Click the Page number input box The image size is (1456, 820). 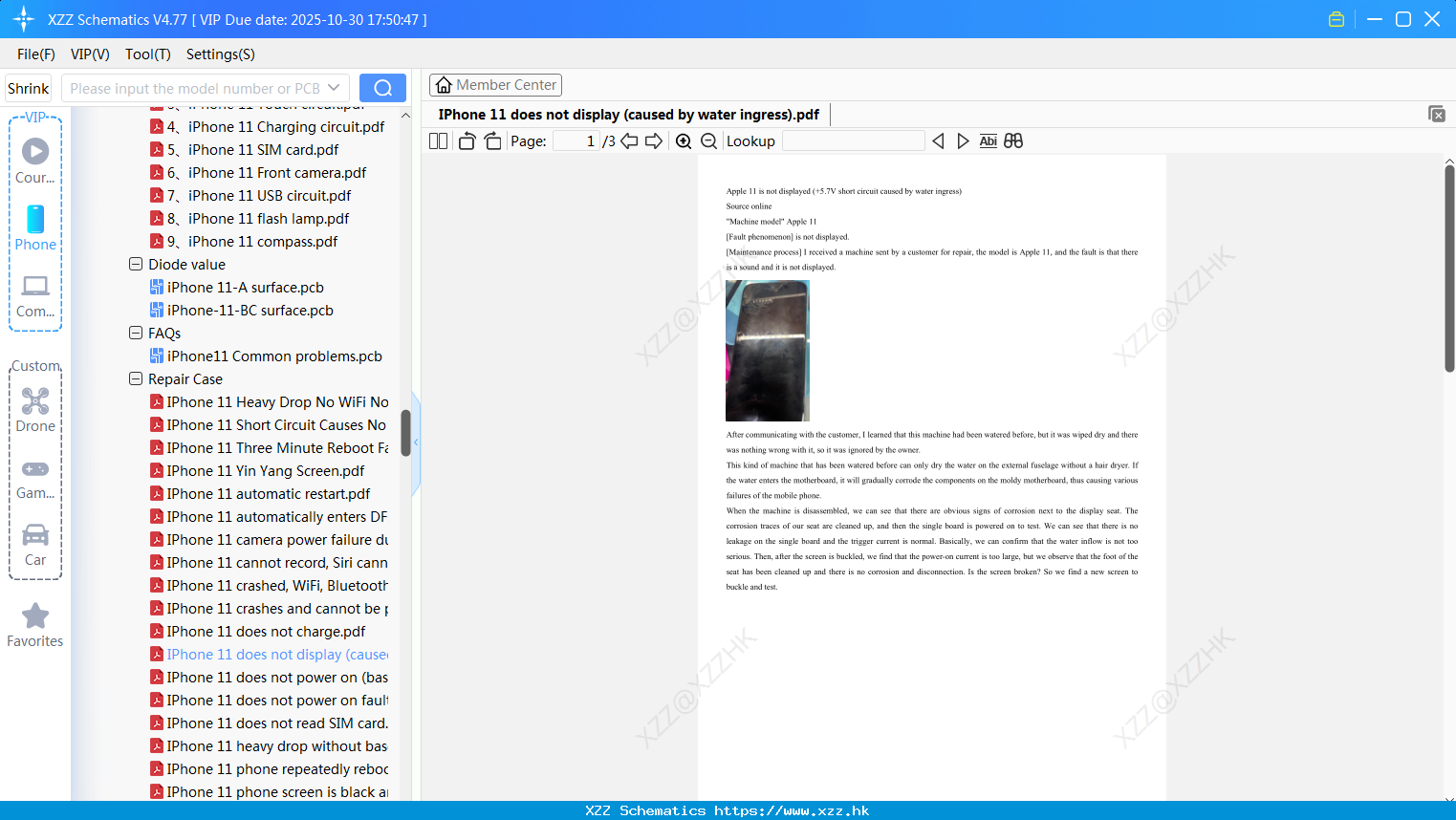pos(576,141)
